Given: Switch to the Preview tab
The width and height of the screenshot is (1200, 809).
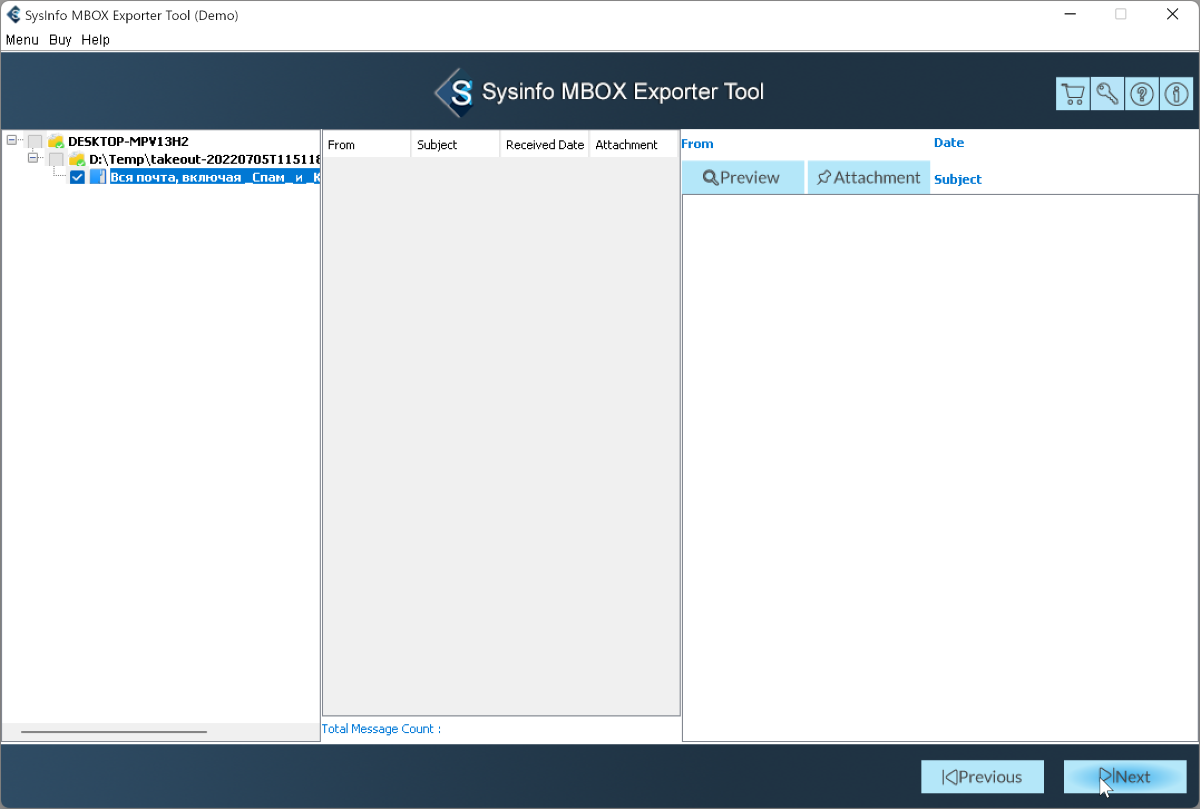Looking at the screenshot, I should pos(743,177).
